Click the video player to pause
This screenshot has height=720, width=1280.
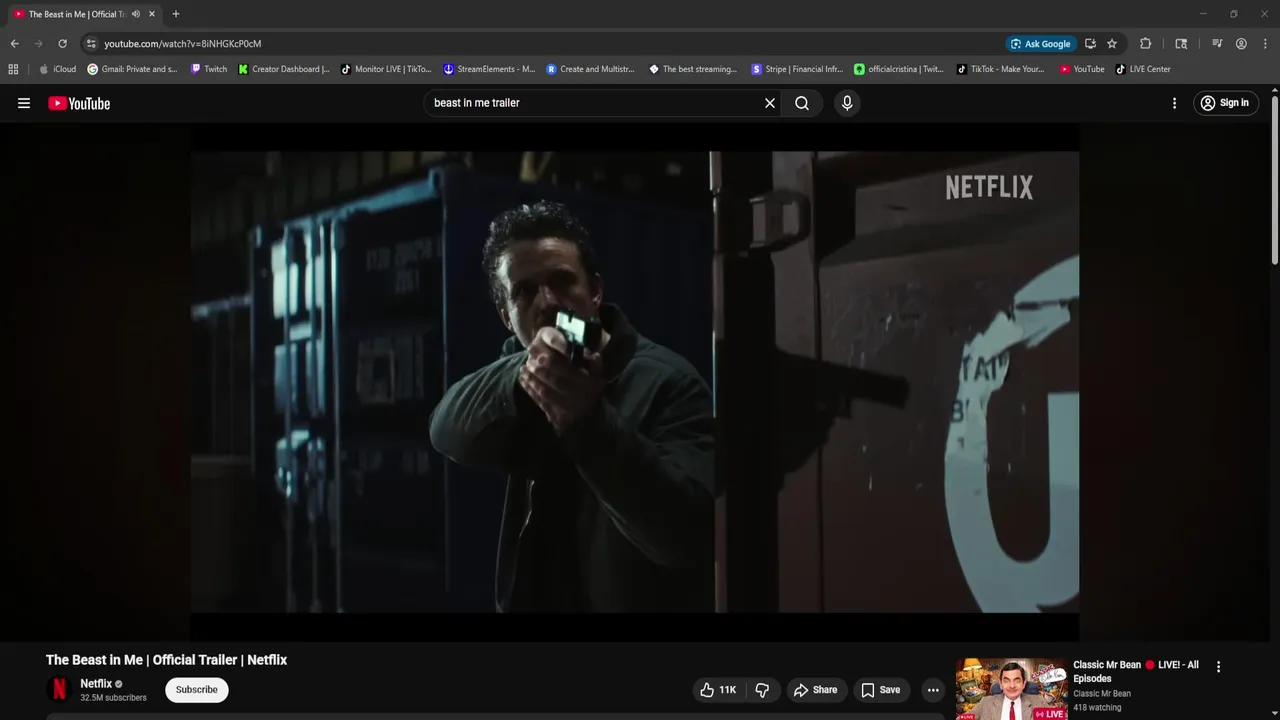[x=634, y=382]
